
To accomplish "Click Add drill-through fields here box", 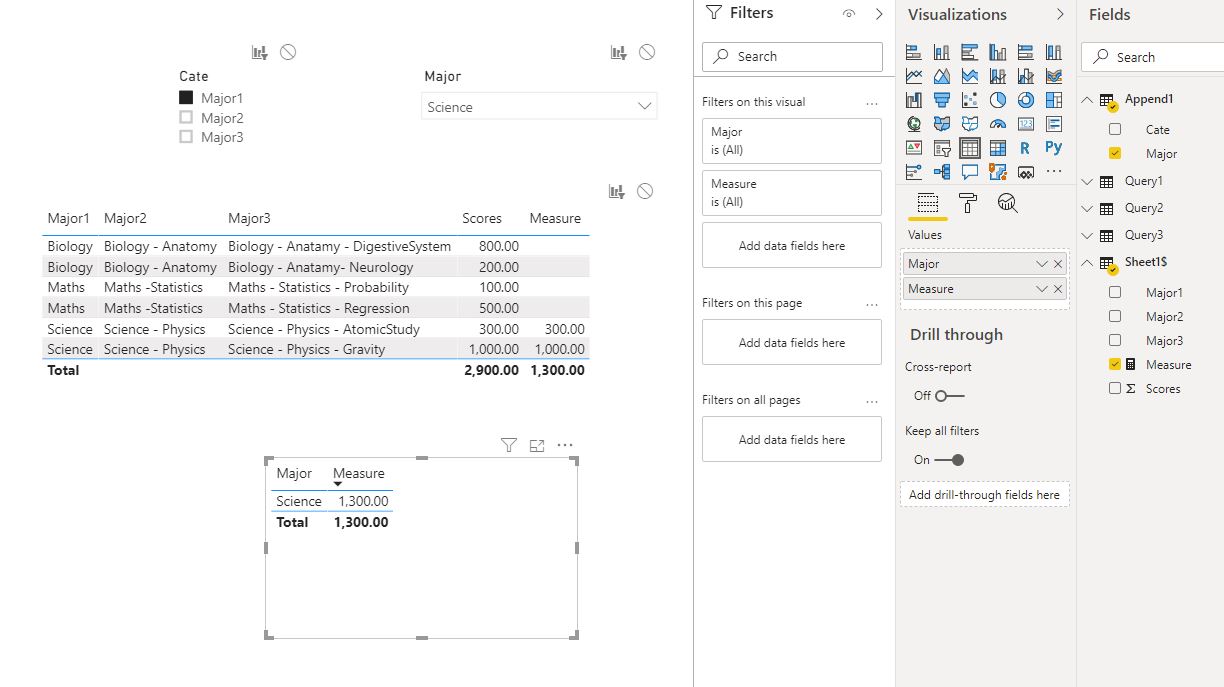I will pos(984,494).
